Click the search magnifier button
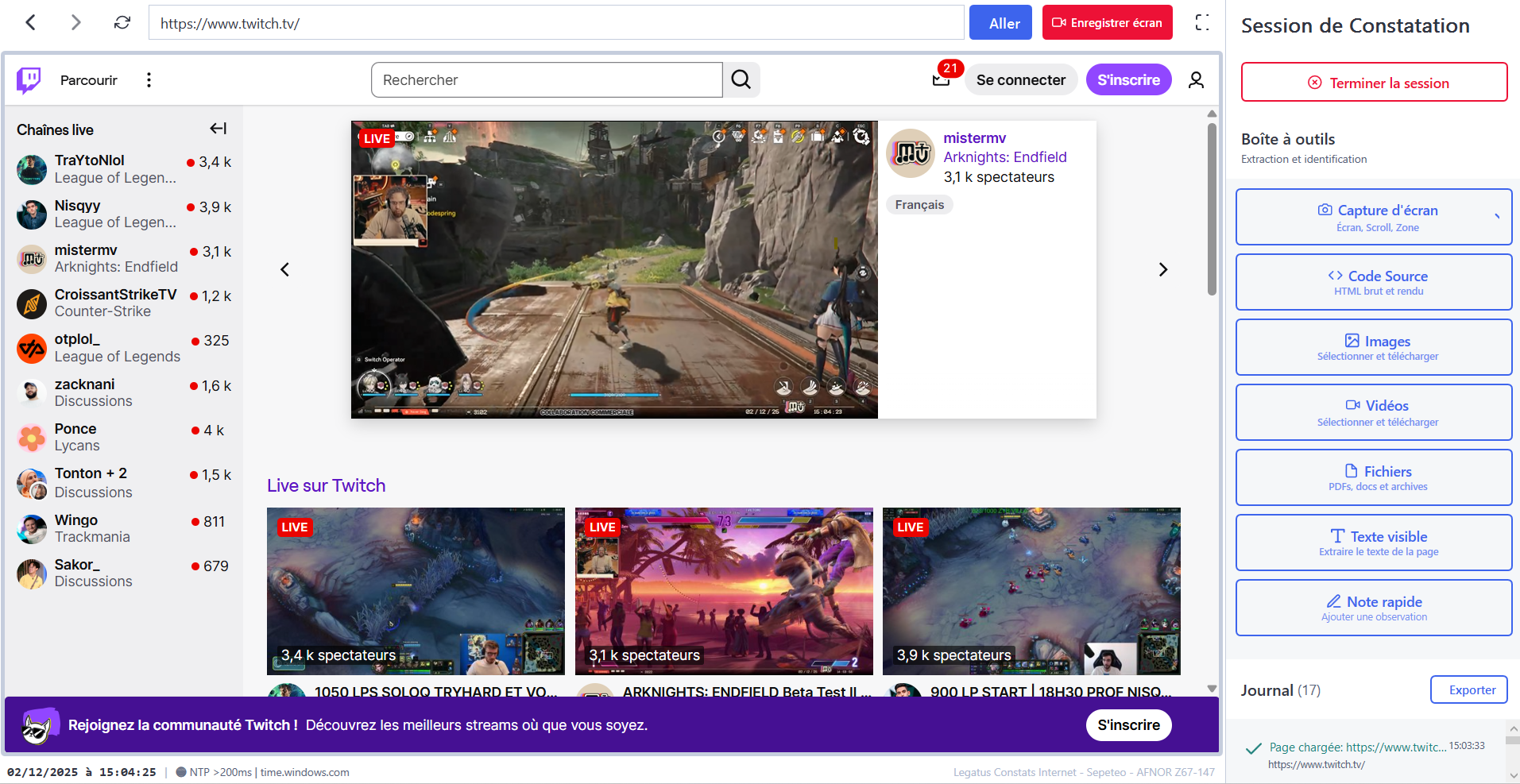This screenshot has height=784, width=1520. (741, 80)
